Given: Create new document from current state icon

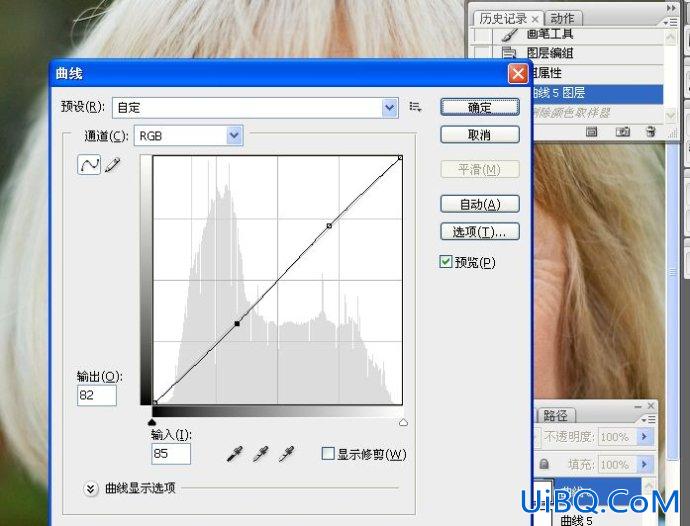Looking at the screenshot, I should coord(591,132).
